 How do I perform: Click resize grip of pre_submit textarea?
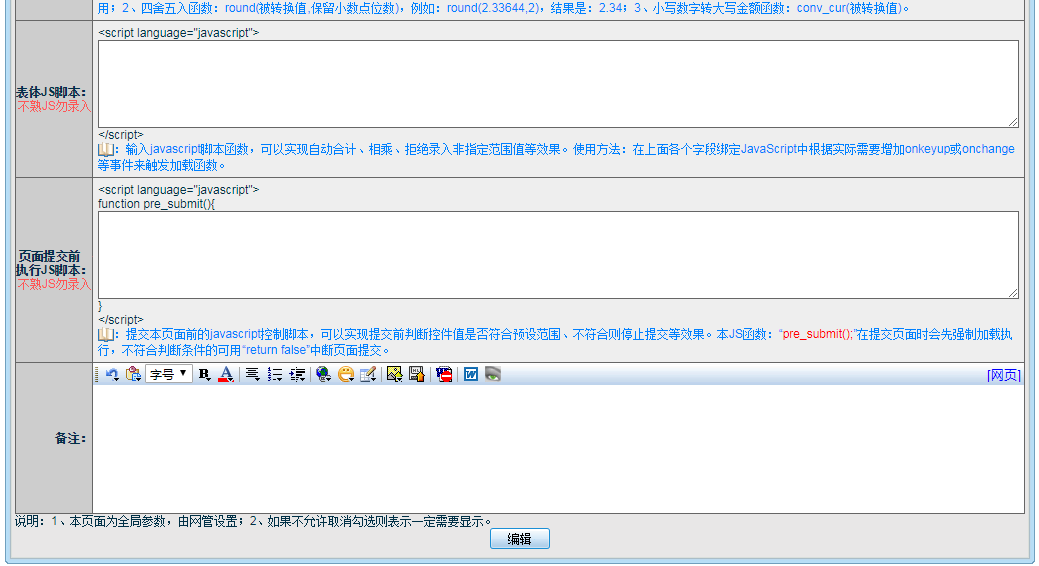pyautogui.click(x=1014, y=294)
